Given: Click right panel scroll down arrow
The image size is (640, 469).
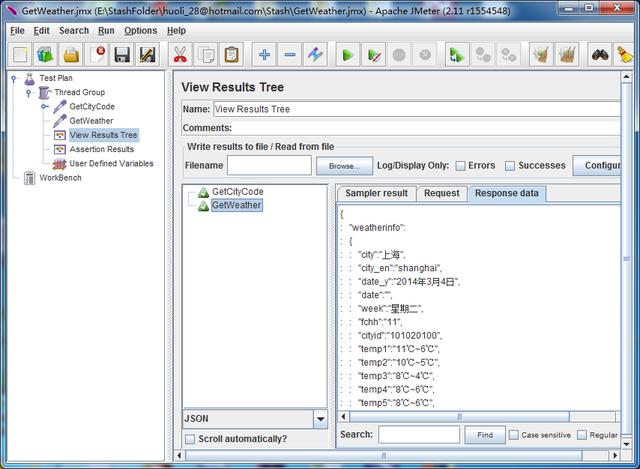Looking at the screenshot, I should tap(627, 445).
